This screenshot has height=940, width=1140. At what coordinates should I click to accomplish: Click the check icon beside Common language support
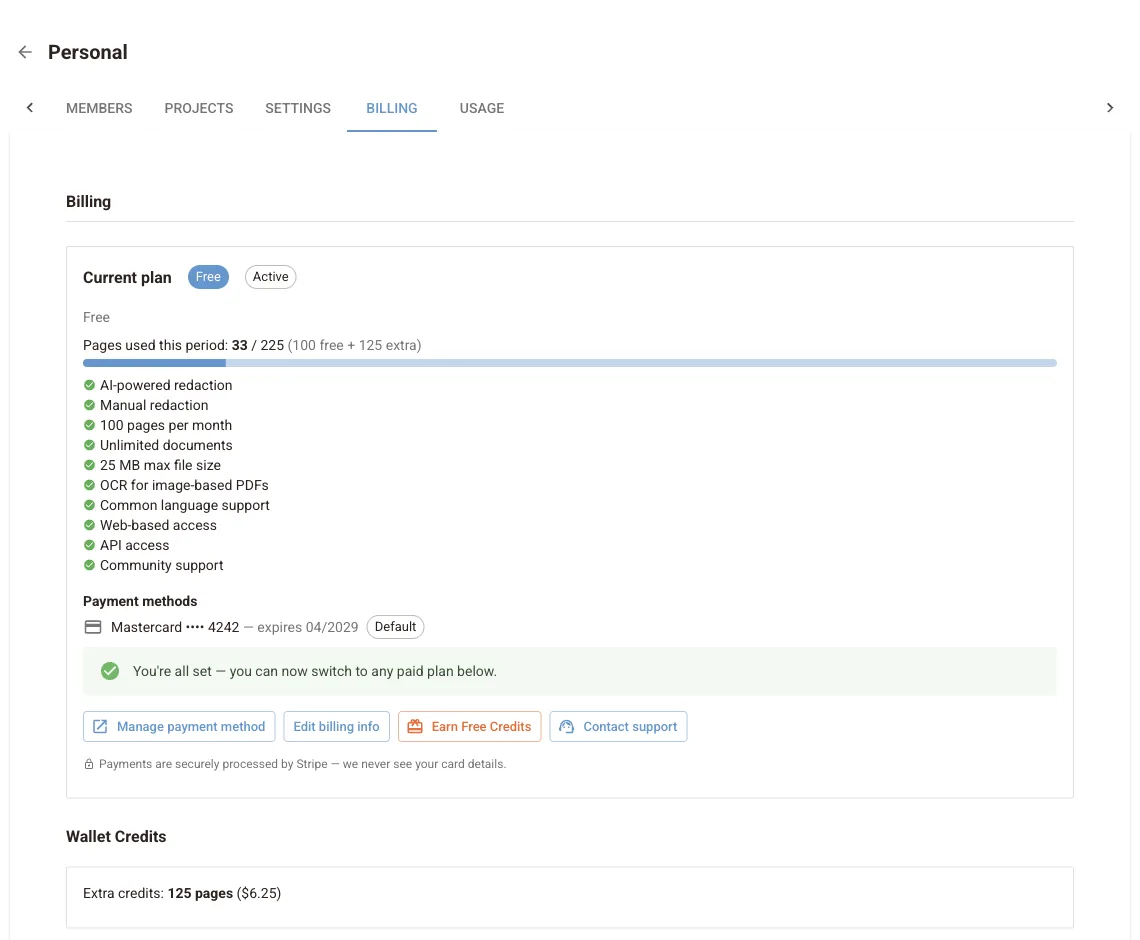click(89, 505)
